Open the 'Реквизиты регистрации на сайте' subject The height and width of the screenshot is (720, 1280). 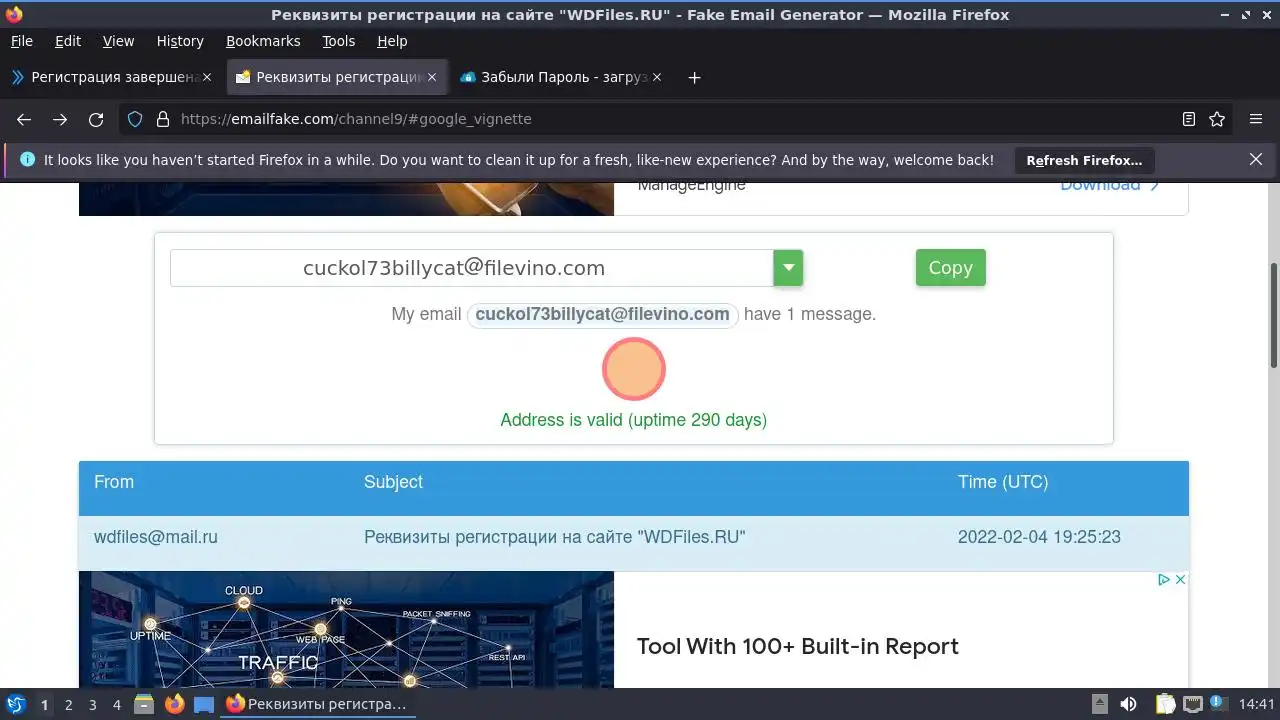point(555,537)
